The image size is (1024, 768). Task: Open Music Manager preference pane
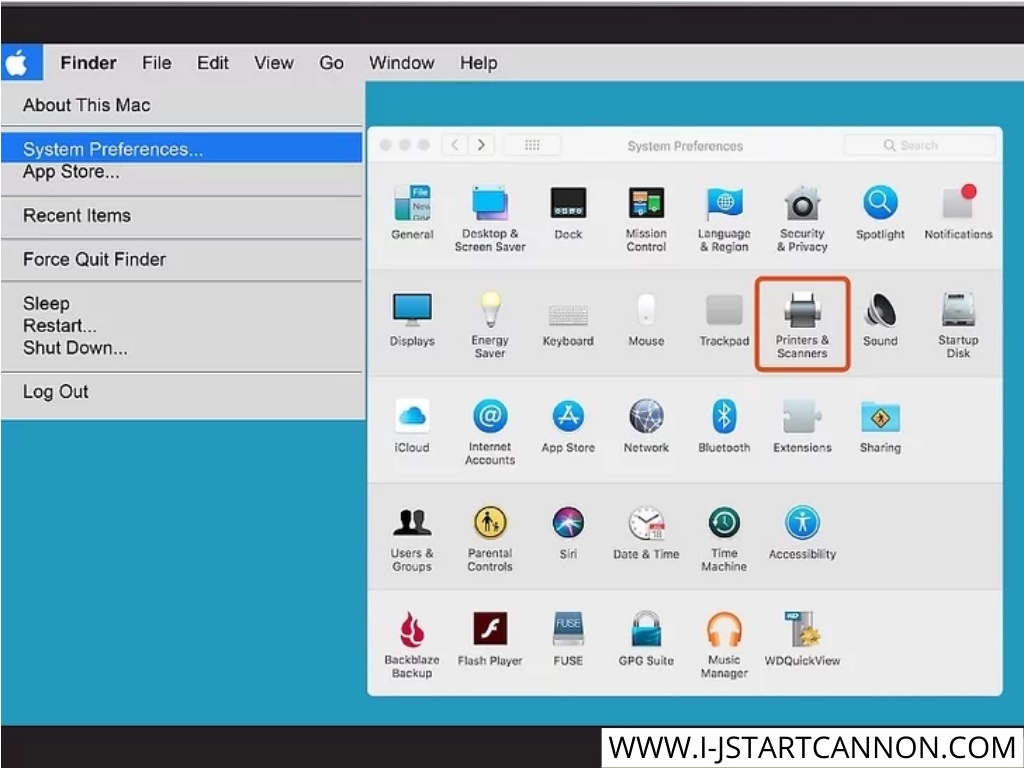pyautogui.click(x=724, y=645)
